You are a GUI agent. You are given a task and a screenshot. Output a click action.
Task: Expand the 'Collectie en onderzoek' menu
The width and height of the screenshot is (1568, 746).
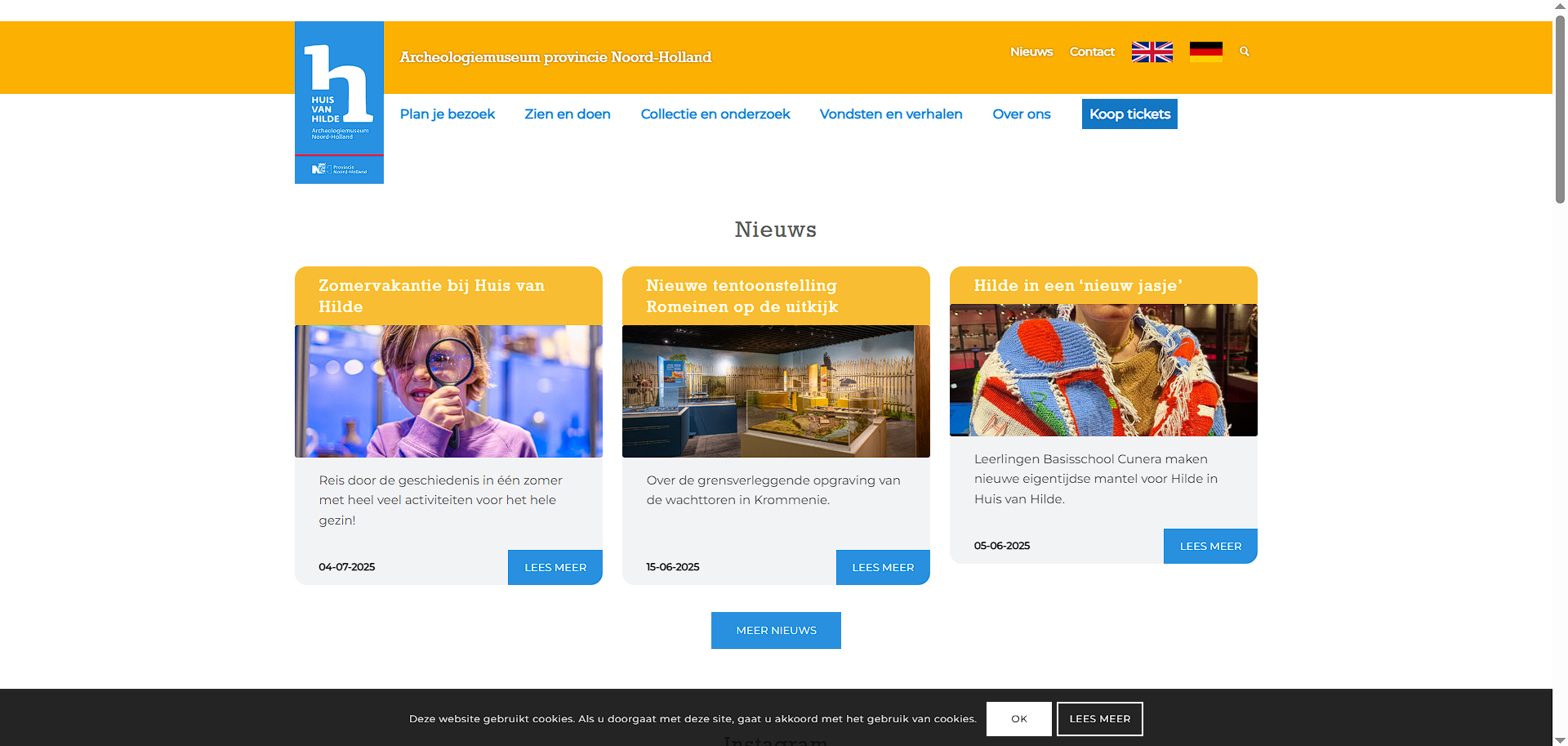pyautogui.click(x=715, y=114)
